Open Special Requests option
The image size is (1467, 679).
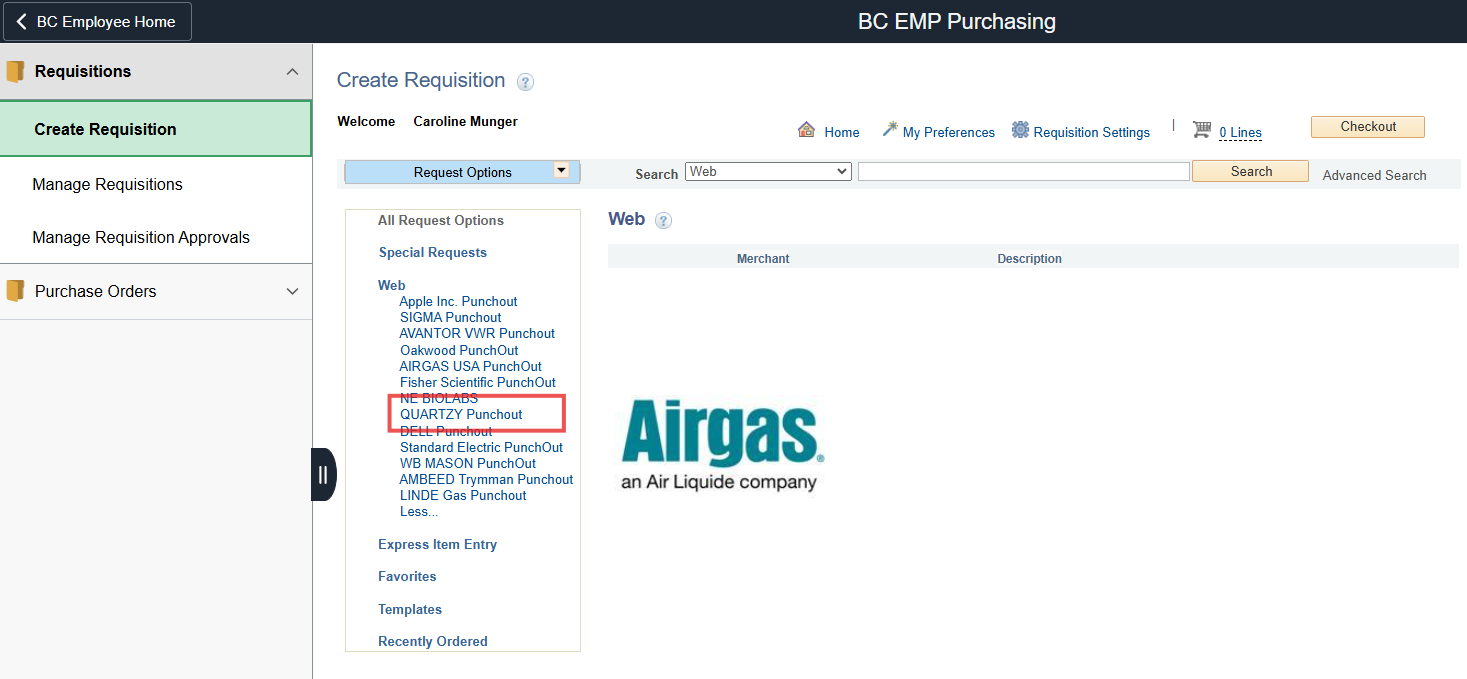pos(432,252)
